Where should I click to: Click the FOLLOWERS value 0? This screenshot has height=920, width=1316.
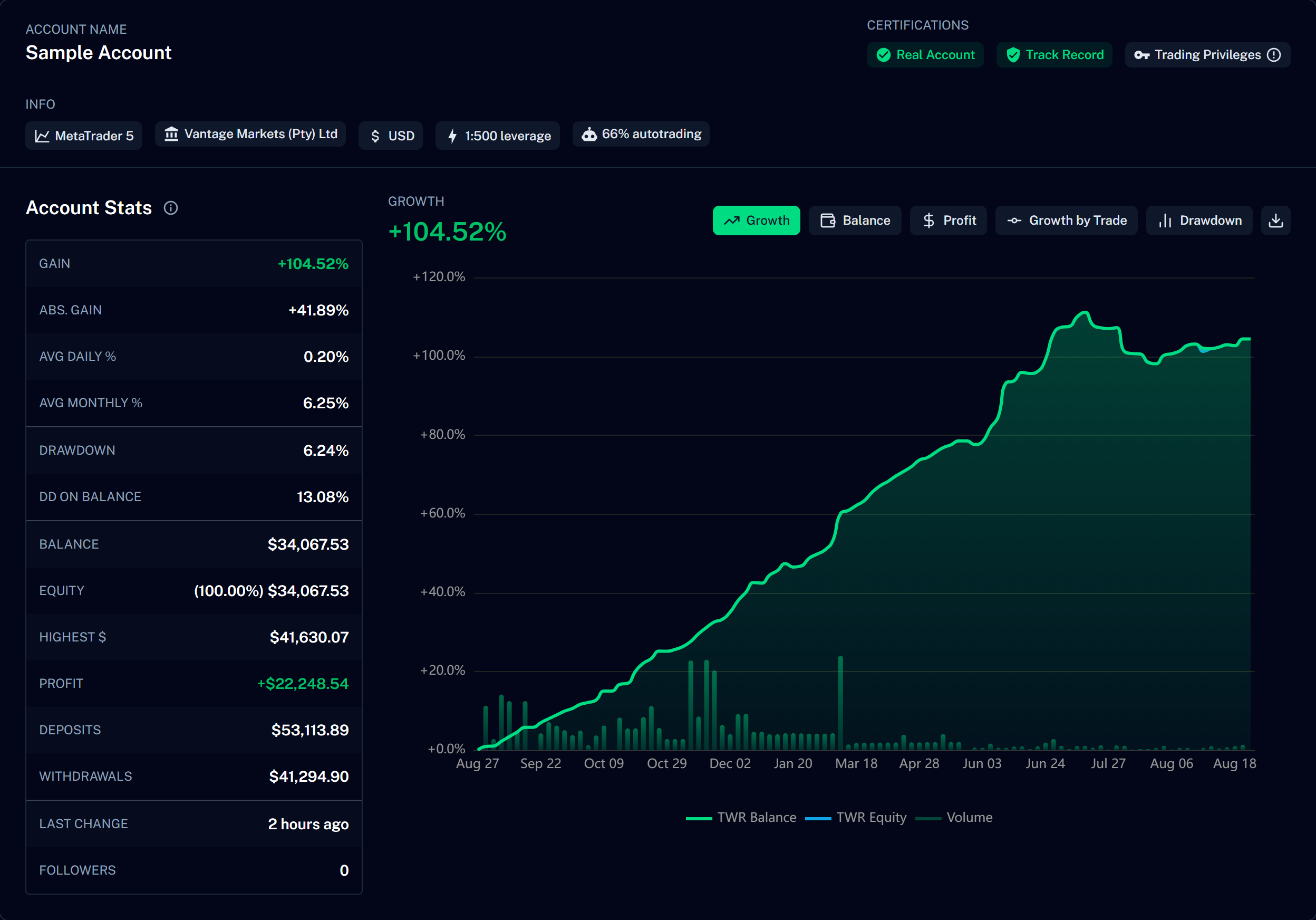pyautogui.click(x=344, y=870)
